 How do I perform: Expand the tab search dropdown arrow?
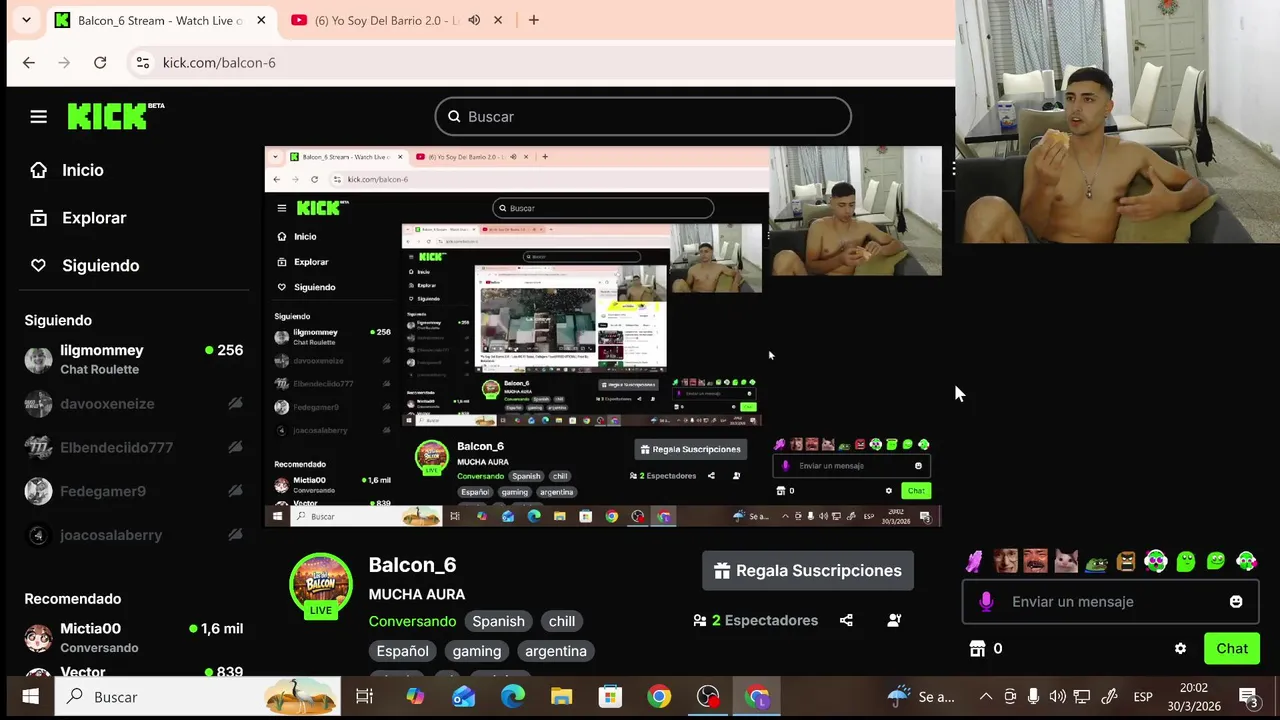point(26,20)
